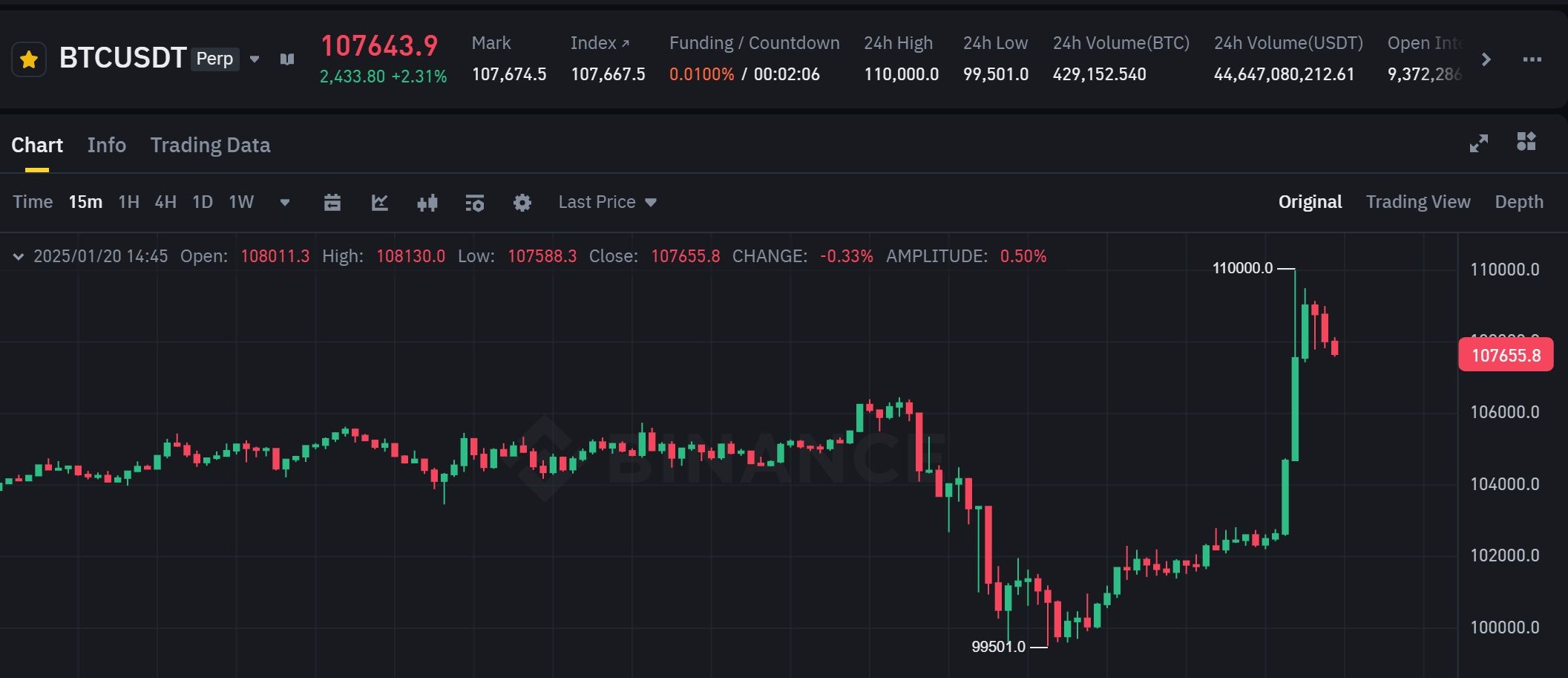
Task: Open the three-dot more options menu
Action: click(1532, 59)
